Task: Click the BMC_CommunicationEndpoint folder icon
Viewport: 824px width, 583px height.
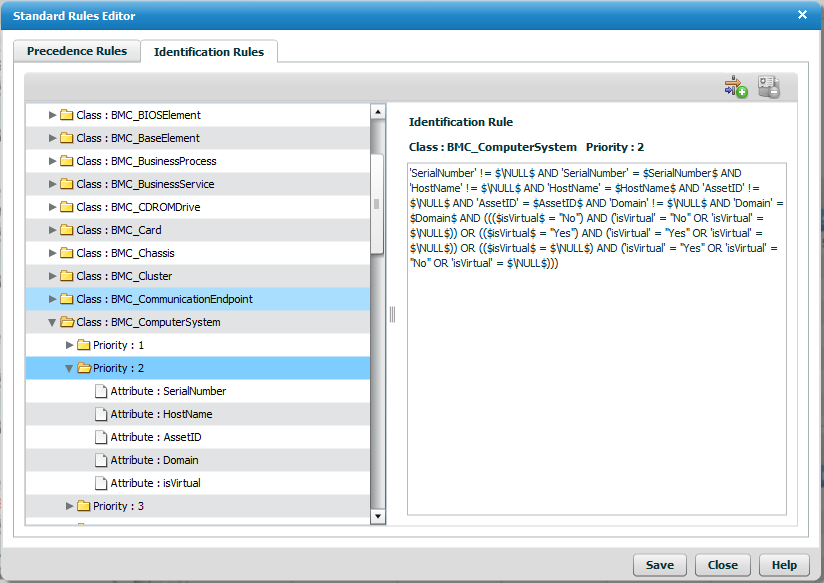Action: 66,299
